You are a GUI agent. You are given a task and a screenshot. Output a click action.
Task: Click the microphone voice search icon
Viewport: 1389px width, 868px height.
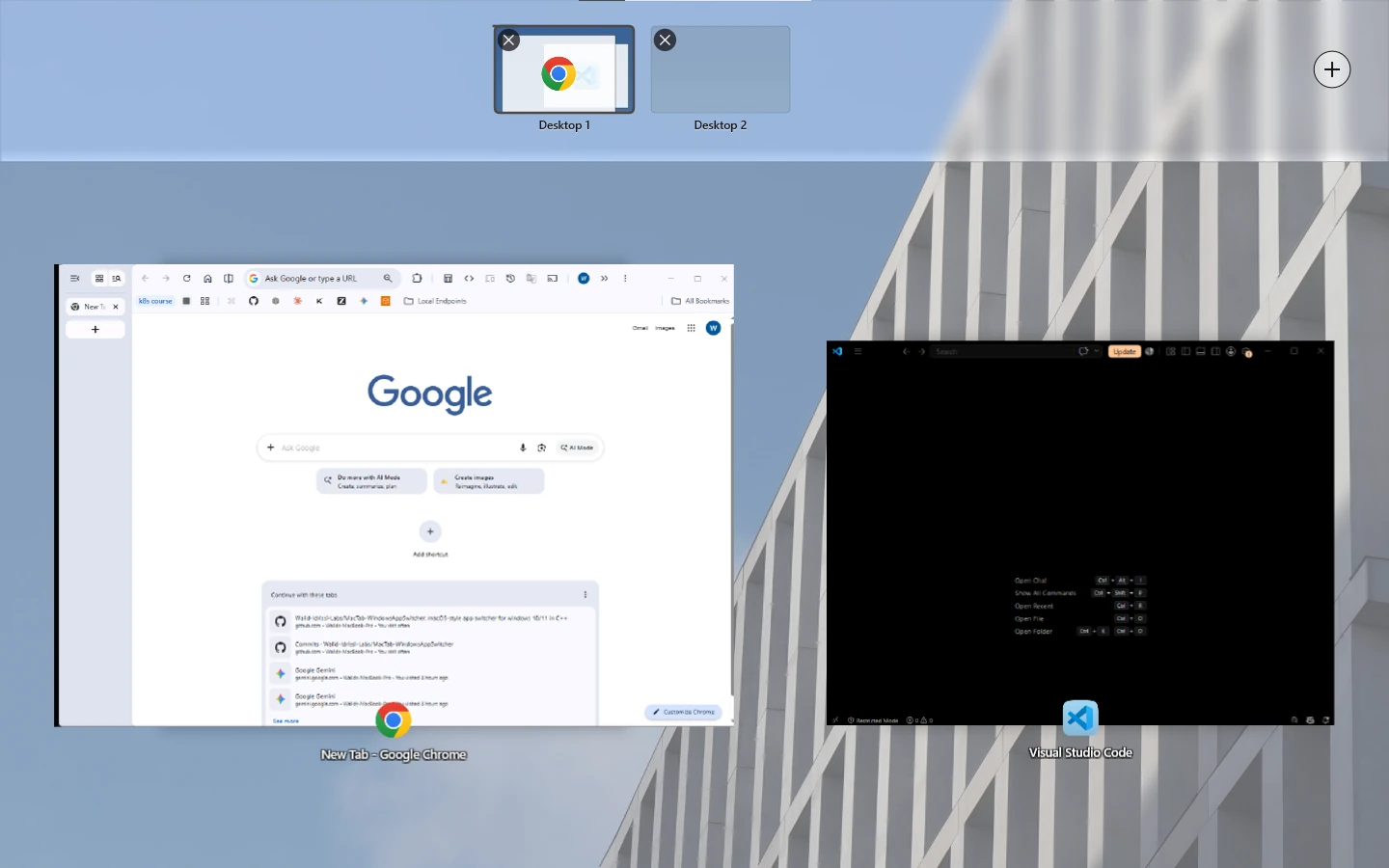click(x=523, y=448)
